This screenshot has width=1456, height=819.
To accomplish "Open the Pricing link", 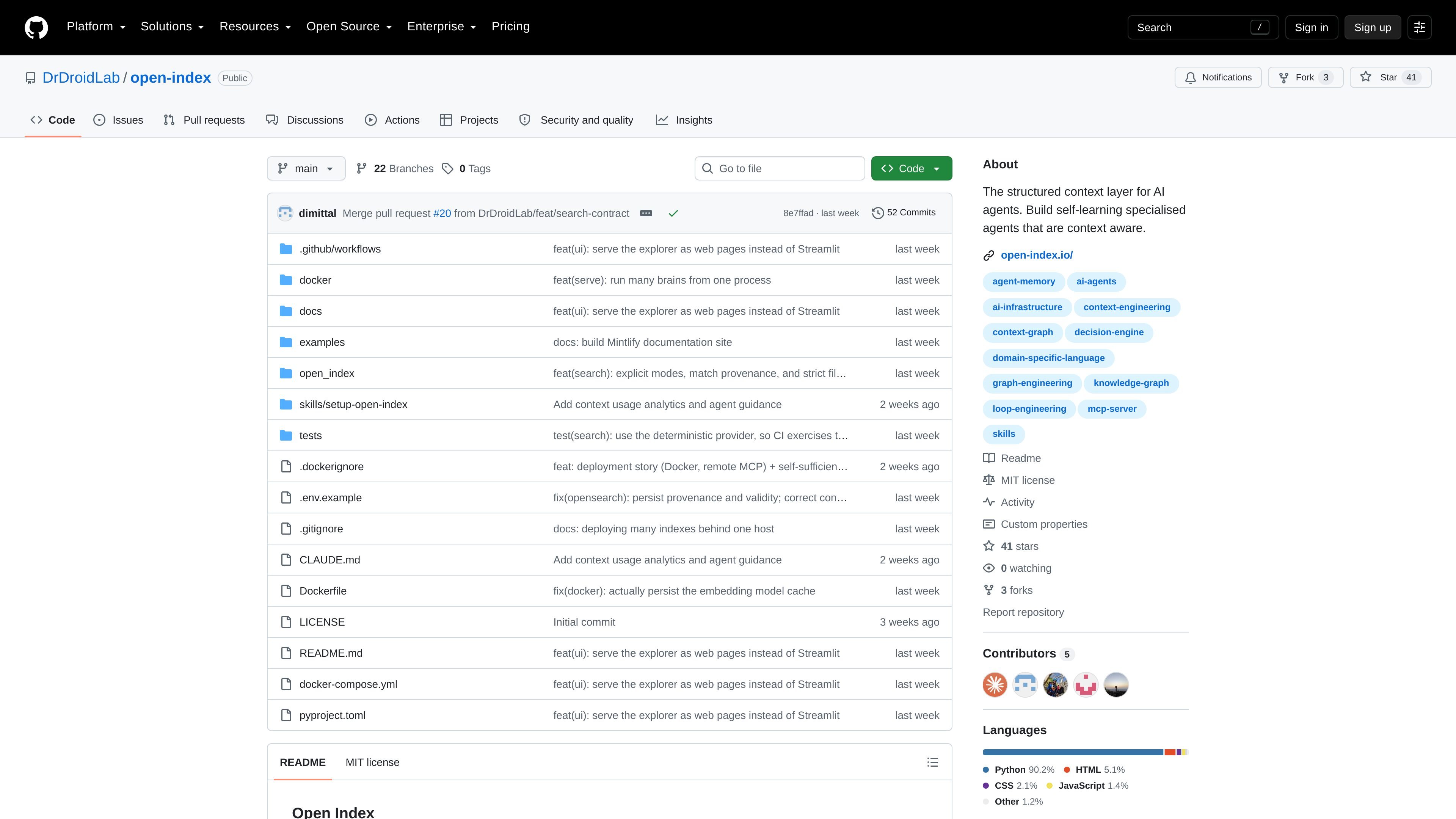I will tap(510, 27).
